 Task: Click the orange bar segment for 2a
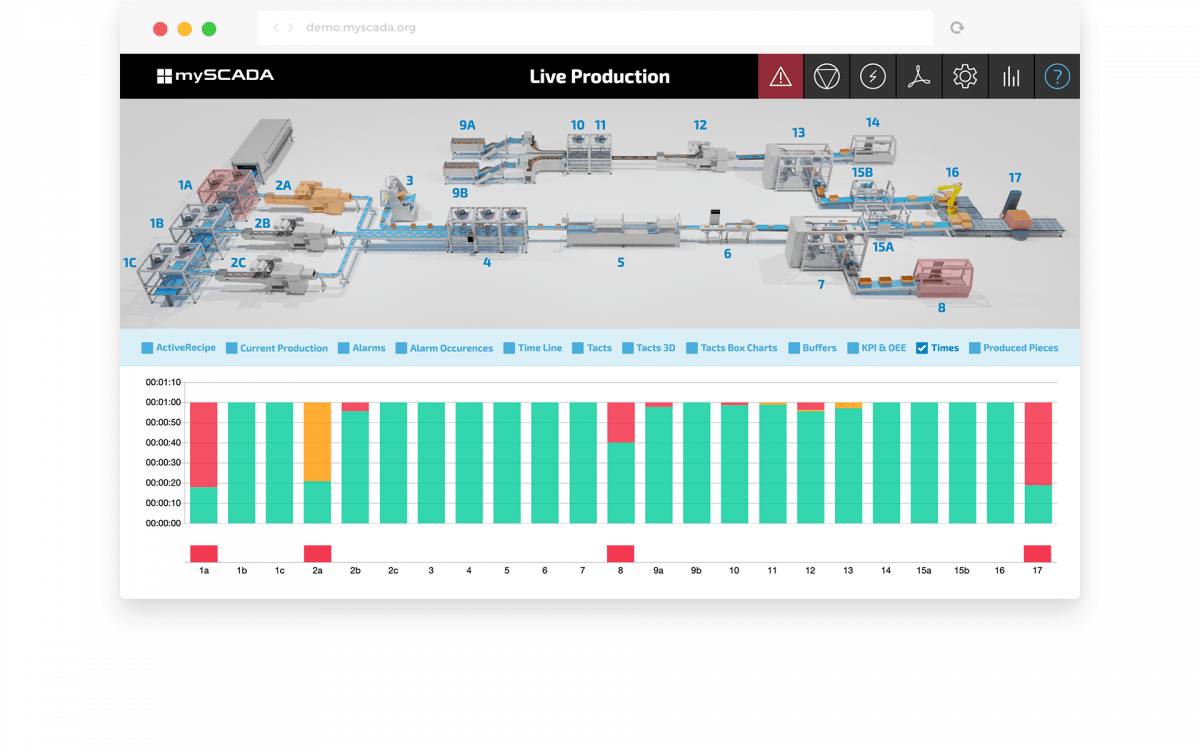(318, 441)
